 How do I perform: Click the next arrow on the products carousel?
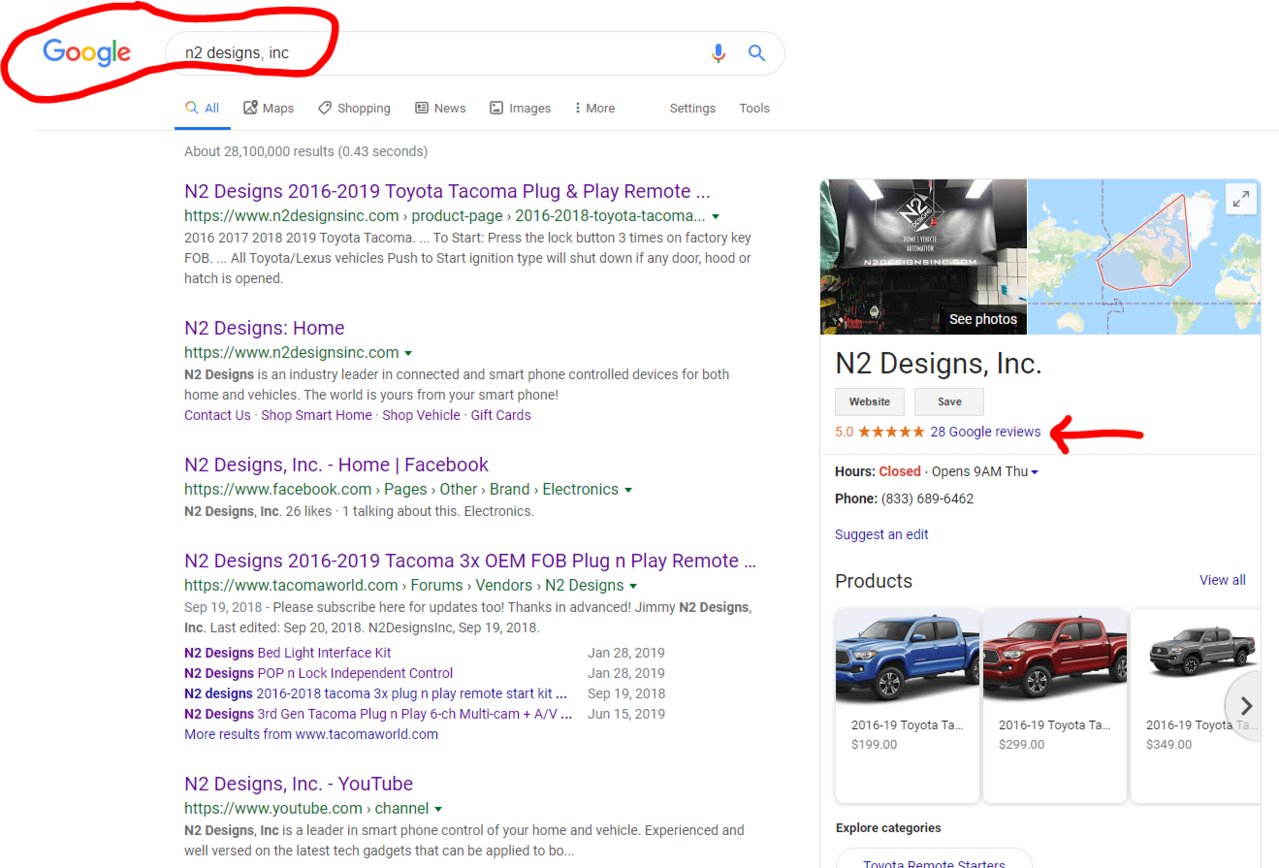point(1245,706)
